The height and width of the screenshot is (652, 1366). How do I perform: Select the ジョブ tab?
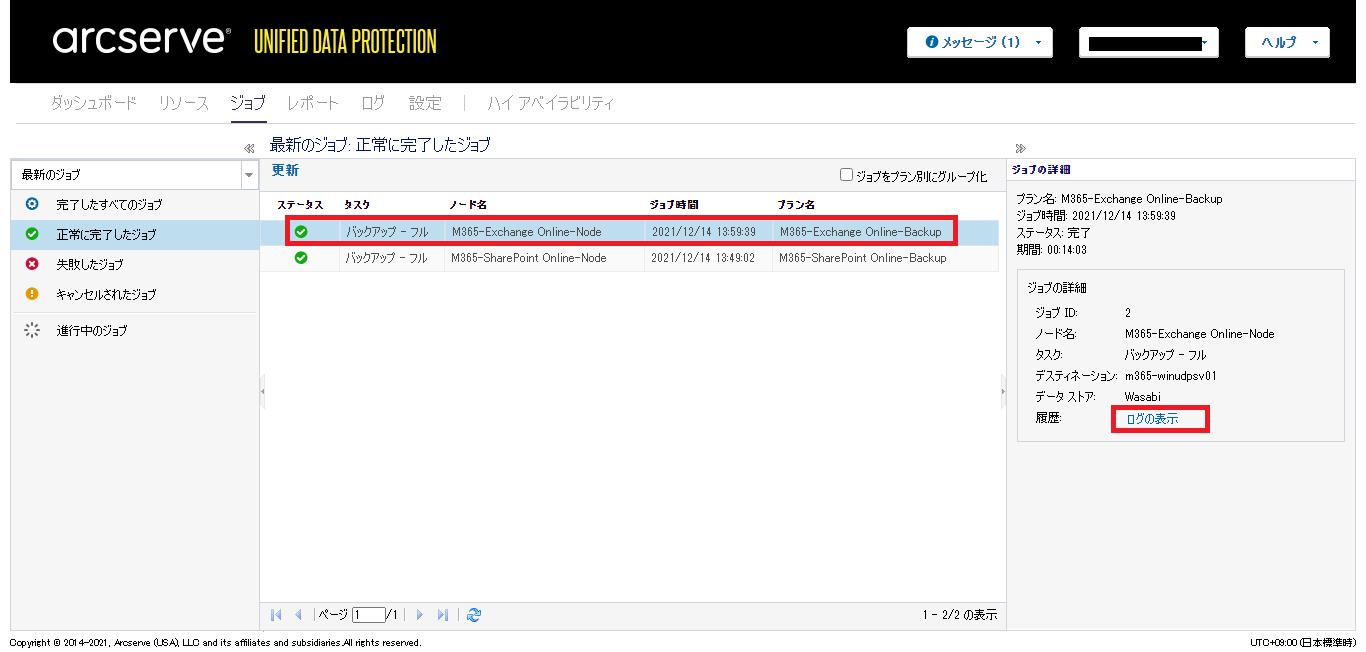pos(248,103)
